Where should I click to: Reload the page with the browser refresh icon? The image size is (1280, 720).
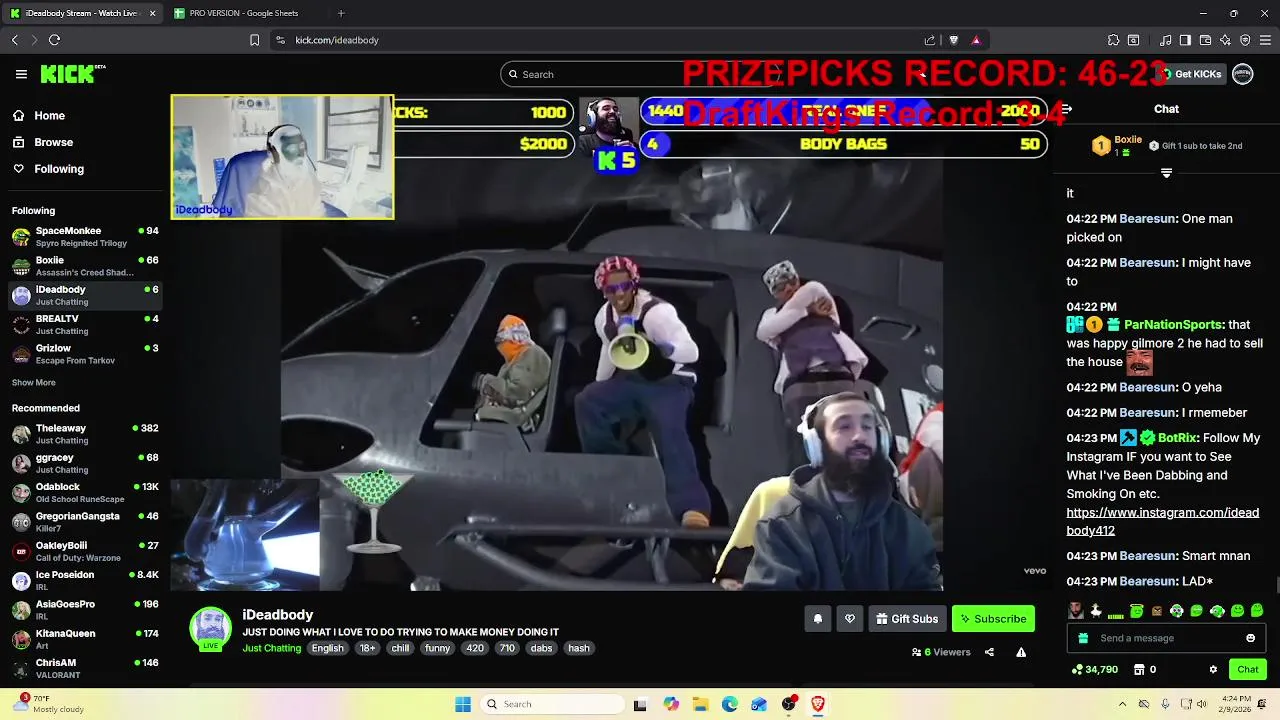pyautogui.click(x=54, y=40)
